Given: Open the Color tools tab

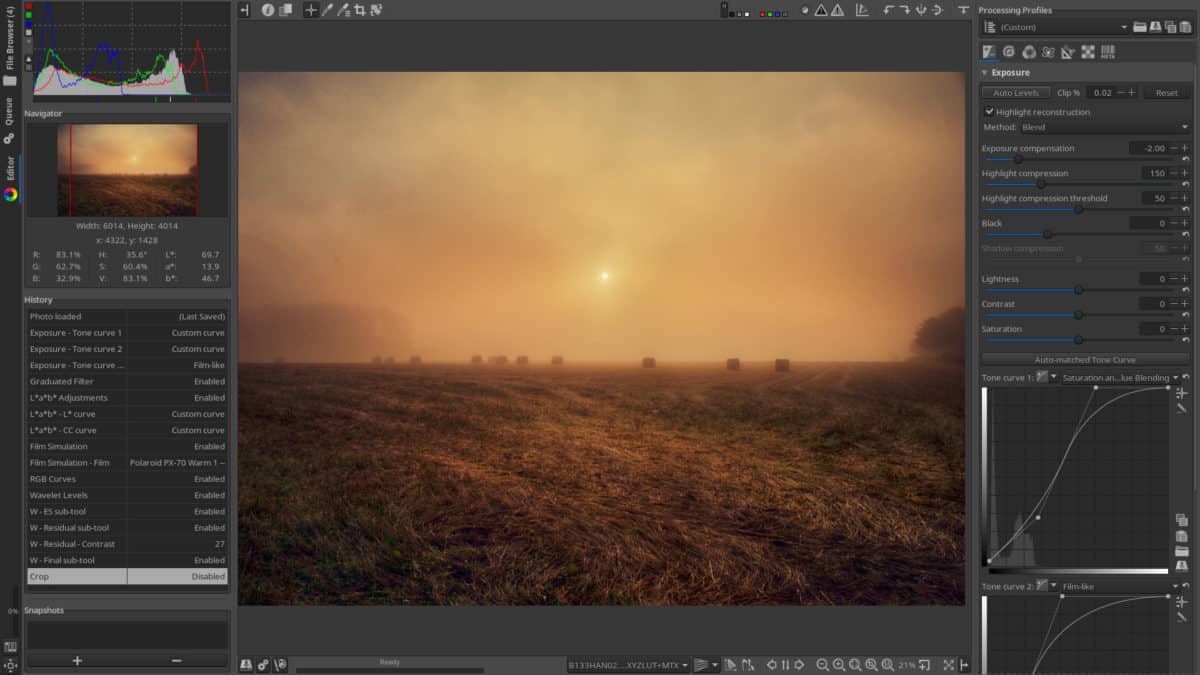Looking at the screenshot, I should (x=1029, y=51).
